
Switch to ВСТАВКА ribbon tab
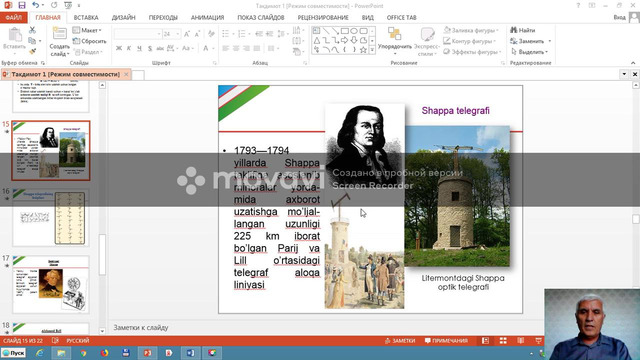(86, 18)
